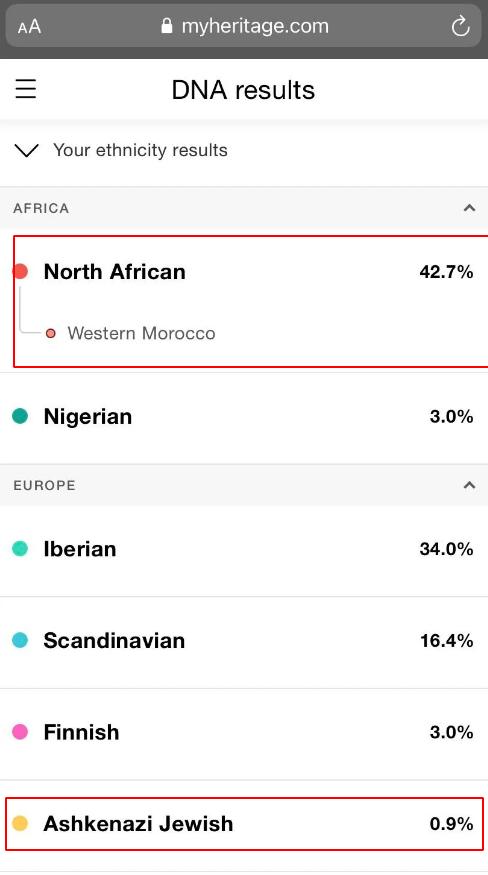Click the pink Finnish color dot
This screenshot has height=875, width=488.
coord(20,732)
